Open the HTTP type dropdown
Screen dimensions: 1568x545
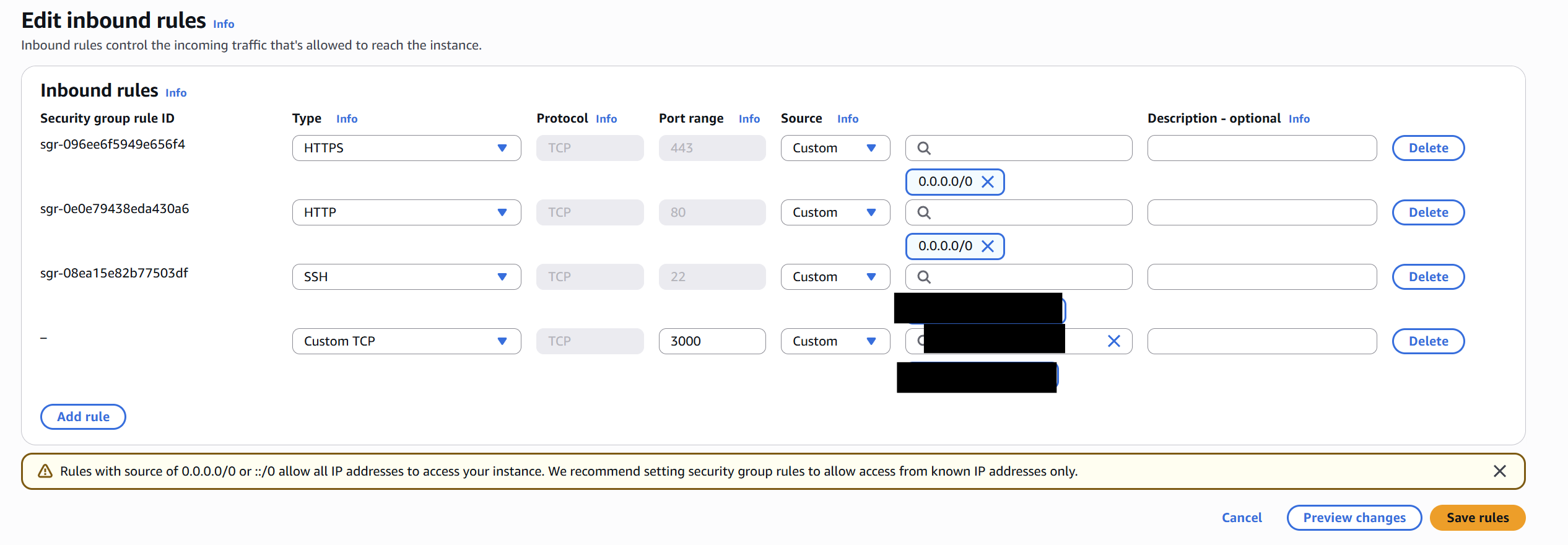click(406, 212)
